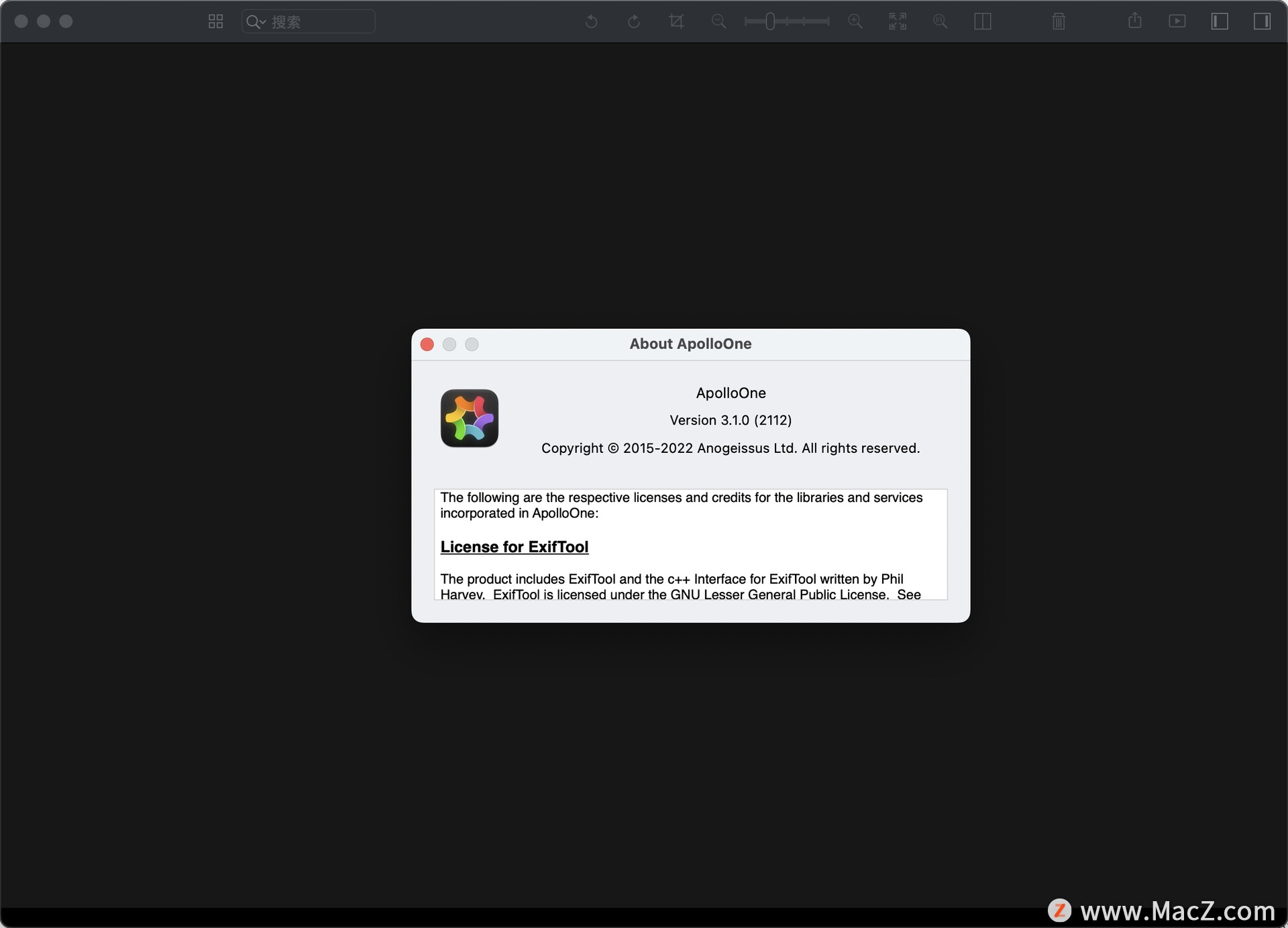The height and width of the screenshot is (928, 1288).
Task: Open the grid thumbnail browser view
Action: [x=215, y=21]
